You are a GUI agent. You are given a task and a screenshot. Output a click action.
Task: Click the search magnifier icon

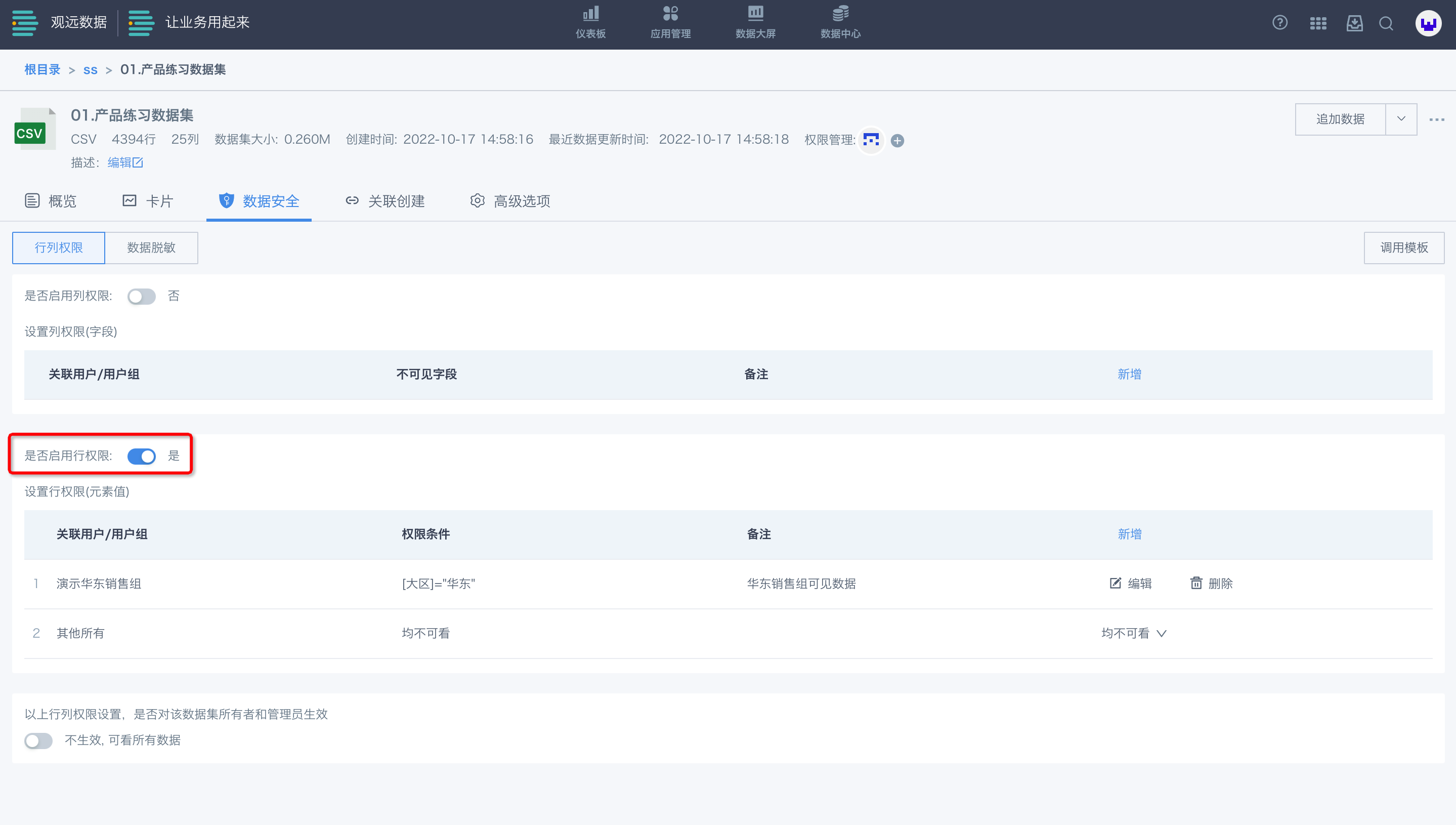(x=1386, y=23)
